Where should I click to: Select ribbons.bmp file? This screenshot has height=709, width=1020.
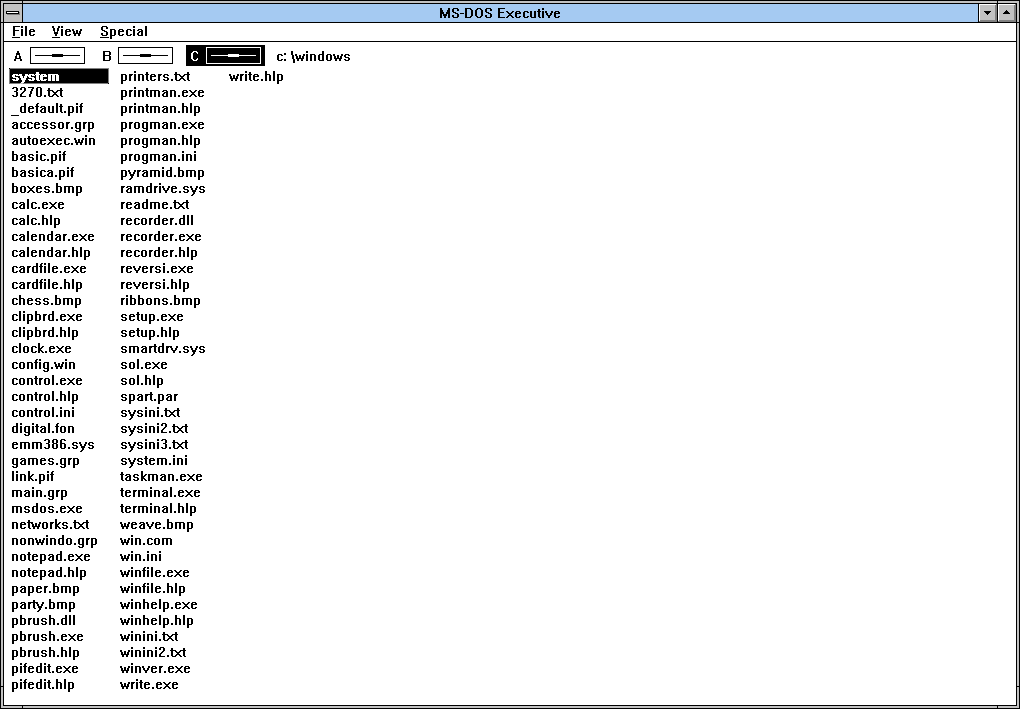[x=160, y=301]
